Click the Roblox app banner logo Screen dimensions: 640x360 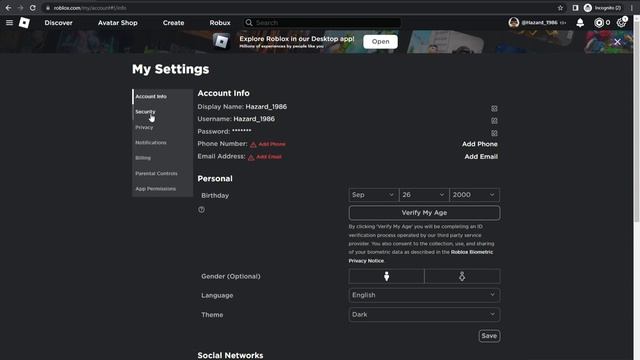221,41
